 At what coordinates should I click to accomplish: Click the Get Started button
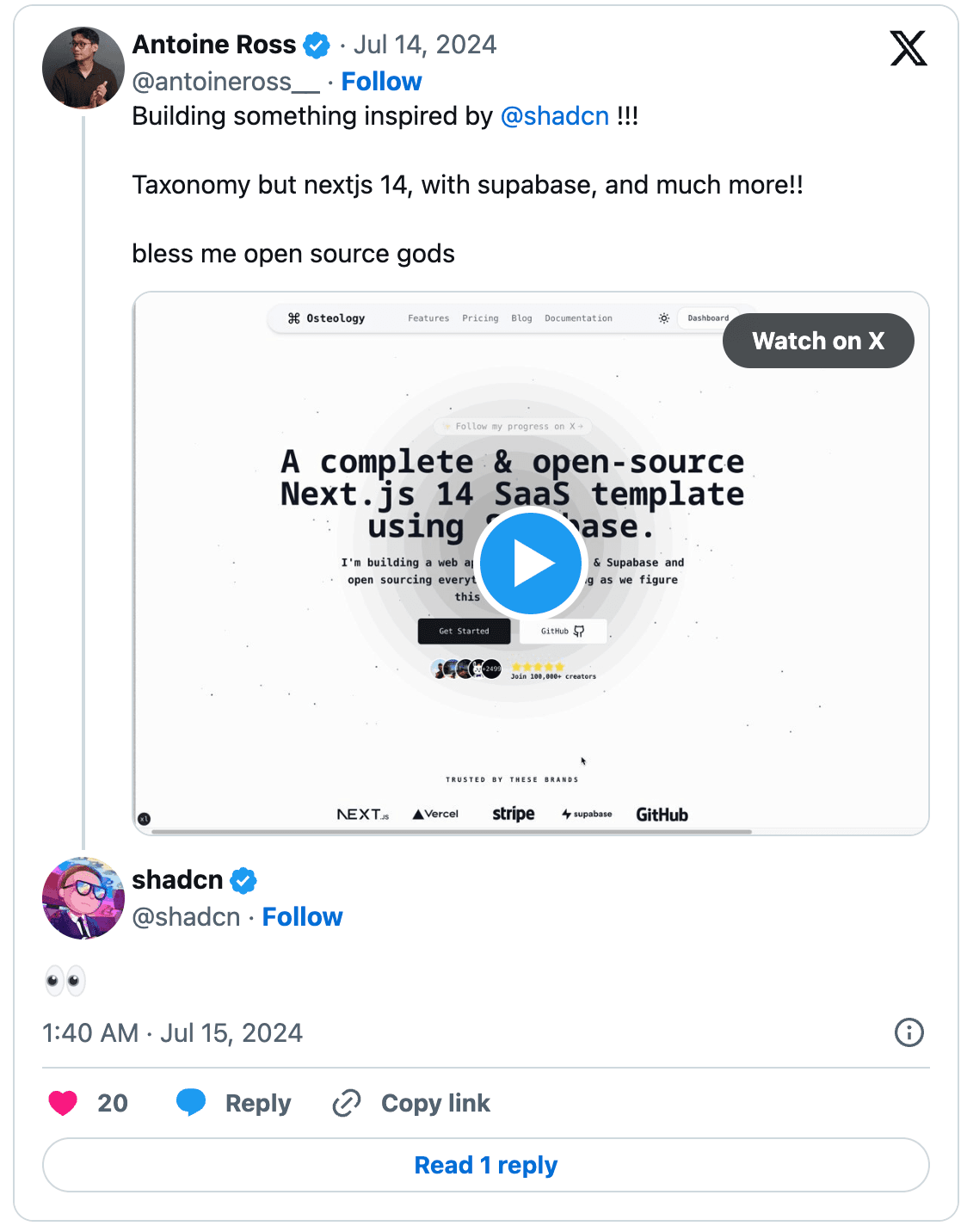464,631
